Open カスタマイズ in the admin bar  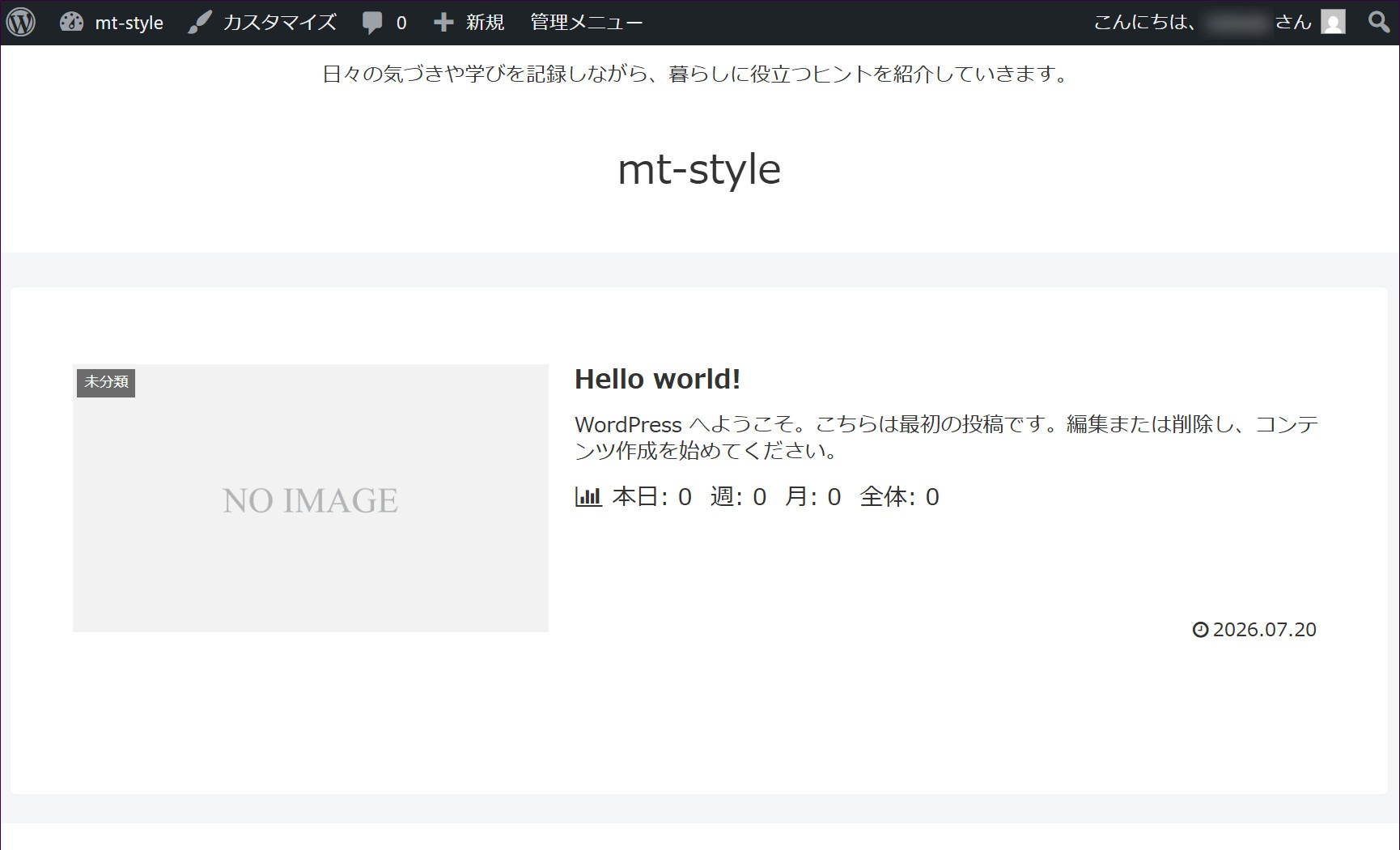click(x=279, y=23)
